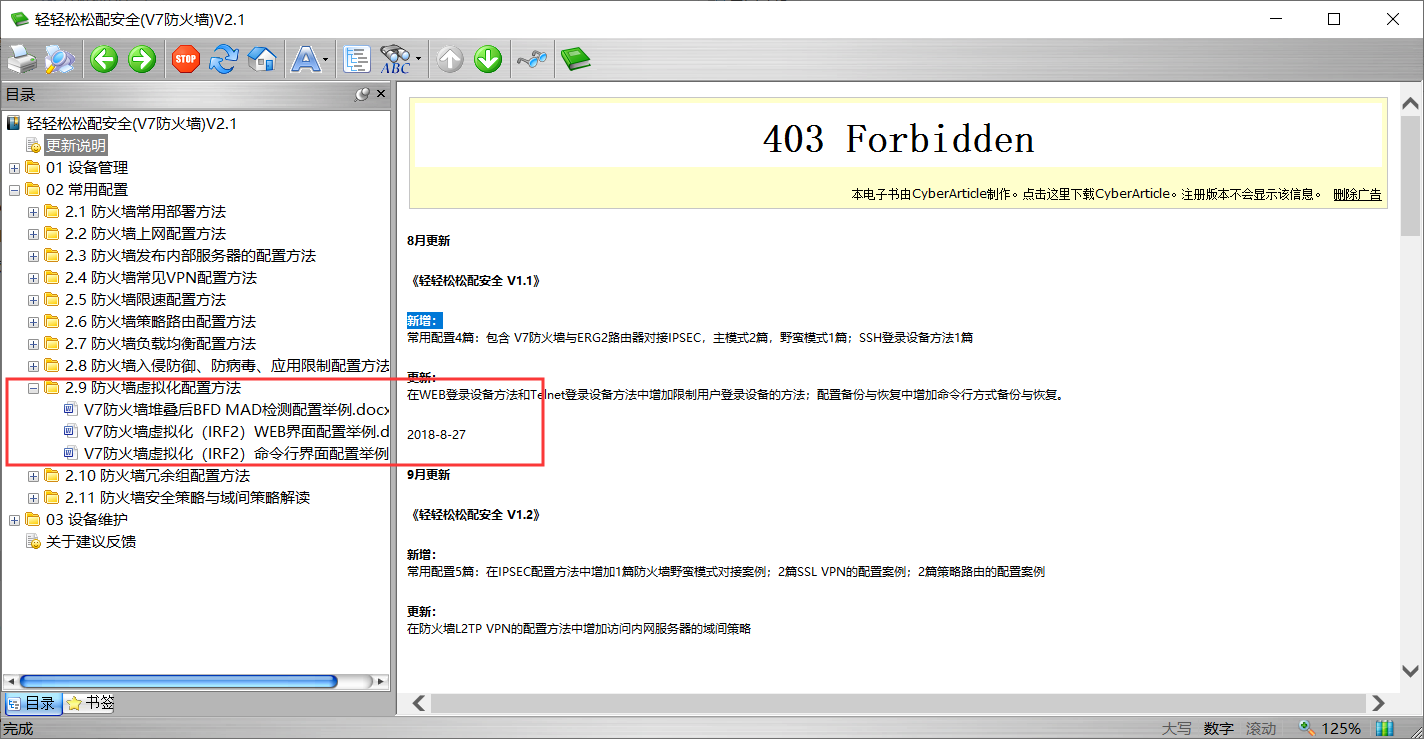This screenshot has width=1424, height=739.
Task: Click the blue tree panel horizontal scrollbar thumb
Action: tap(178, 682)
